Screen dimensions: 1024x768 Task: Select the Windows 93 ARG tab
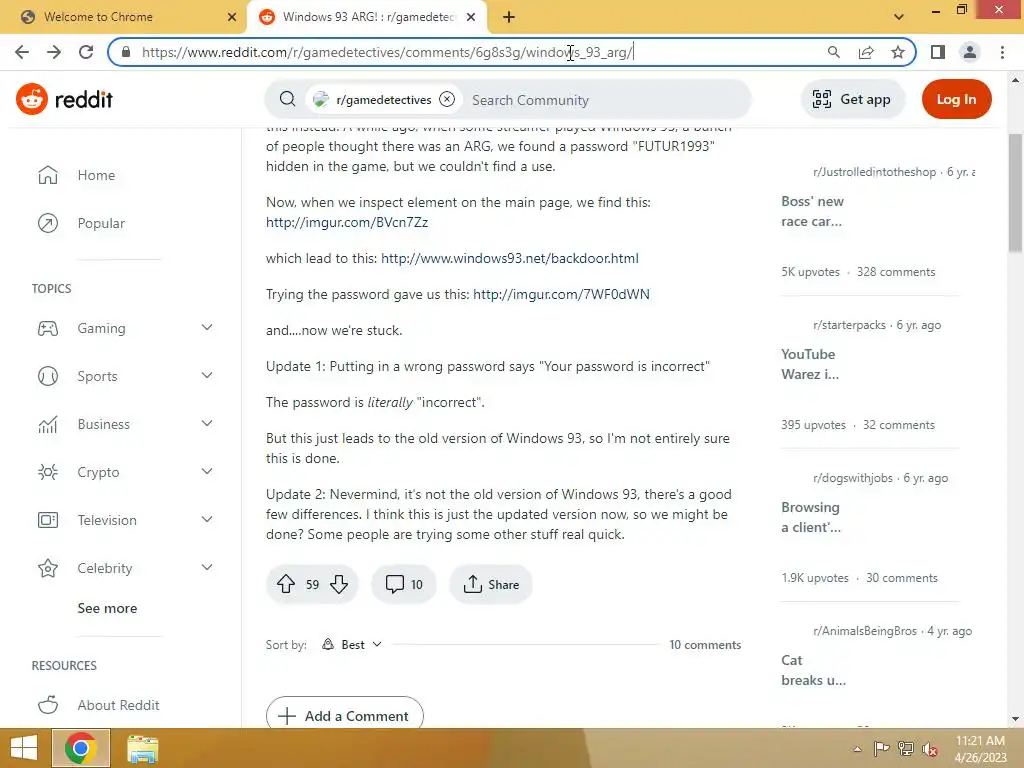point(368,17)
